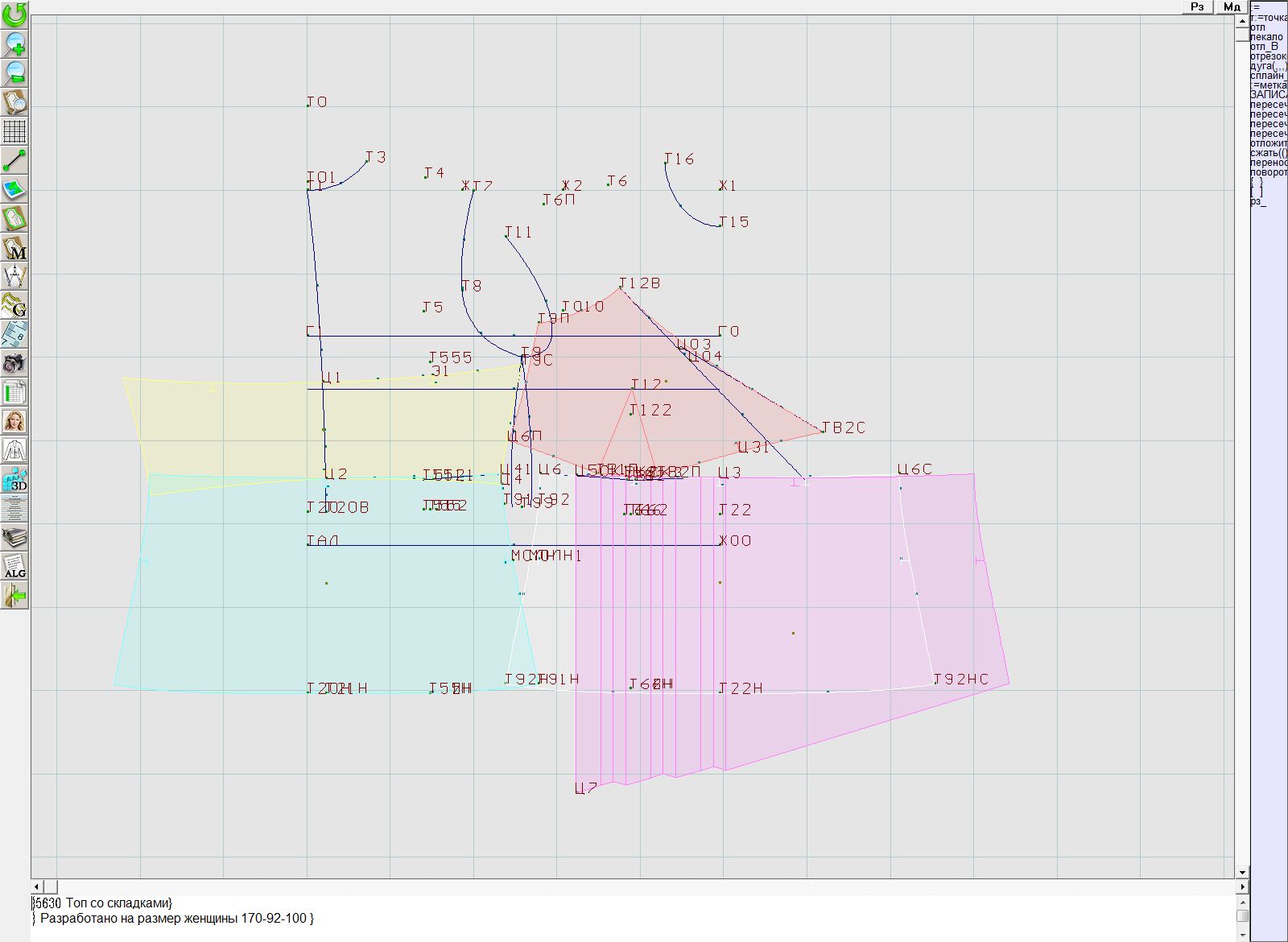Image resolution: width=1288 pixels, height=942 pixels.
Task: Open the ALG algorithm document
Action: [x=14, y=567]
